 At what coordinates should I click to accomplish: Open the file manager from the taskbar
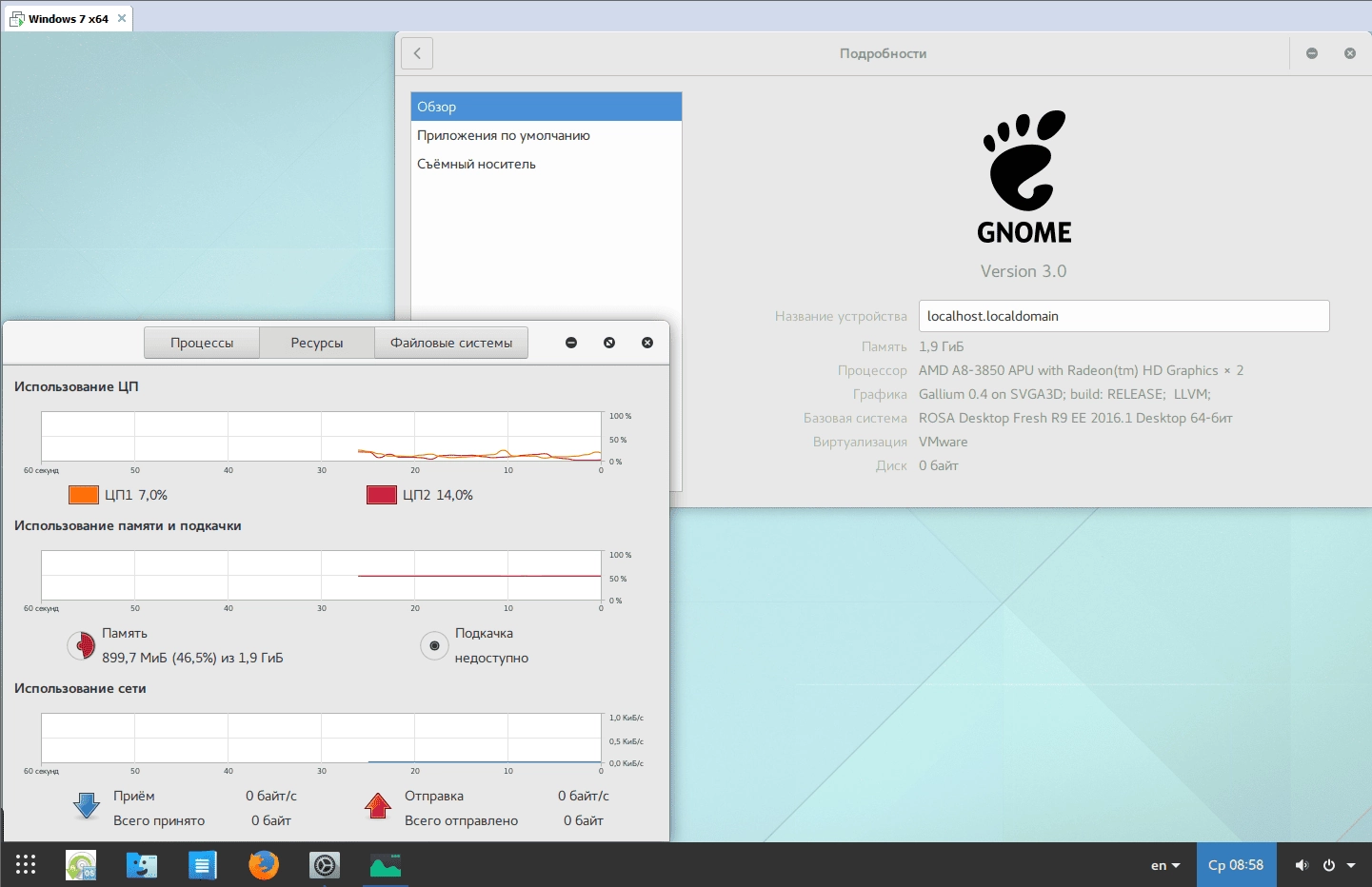[x=142, y=865]
